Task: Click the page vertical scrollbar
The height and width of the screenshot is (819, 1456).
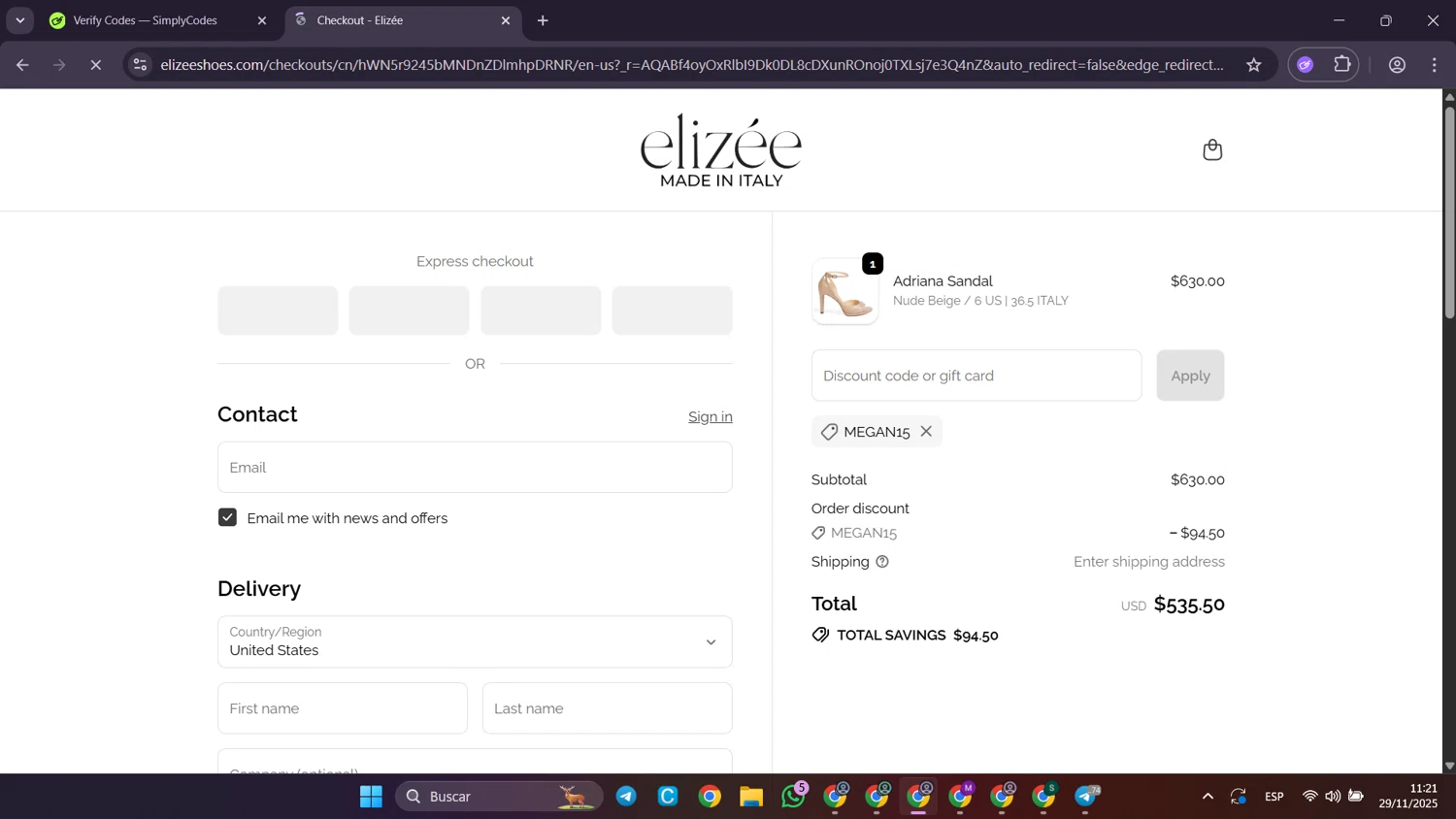Action: (x=1449, y=213)
